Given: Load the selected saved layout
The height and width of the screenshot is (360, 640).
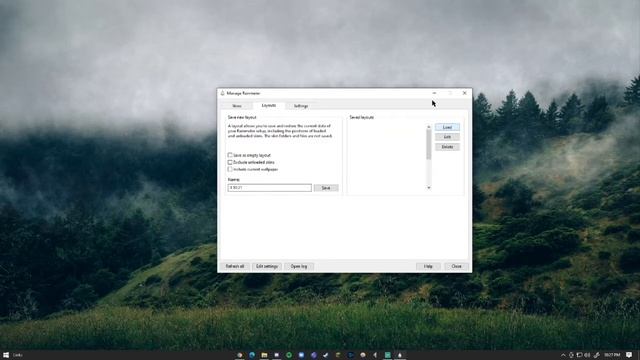Looking at the screenshot, I should pos(447,127).
